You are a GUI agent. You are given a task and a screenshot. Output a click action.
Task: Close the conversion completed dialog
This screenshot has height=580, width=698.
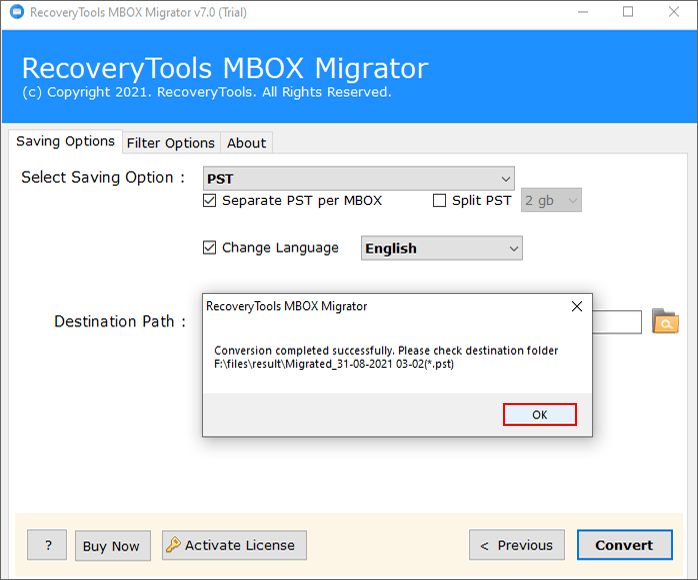point(576,306)
